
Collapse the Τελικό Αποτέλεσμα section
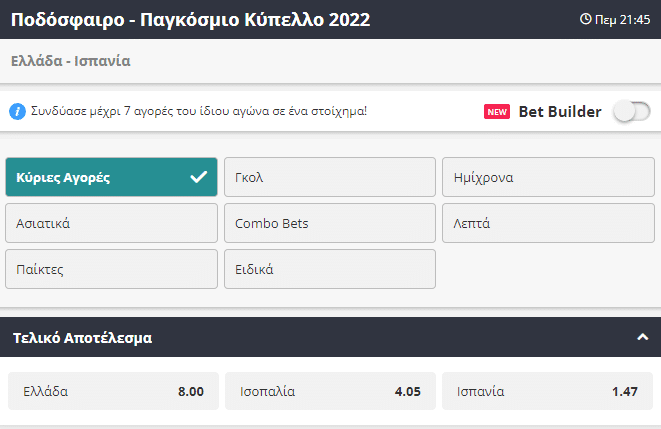[642, 337]
